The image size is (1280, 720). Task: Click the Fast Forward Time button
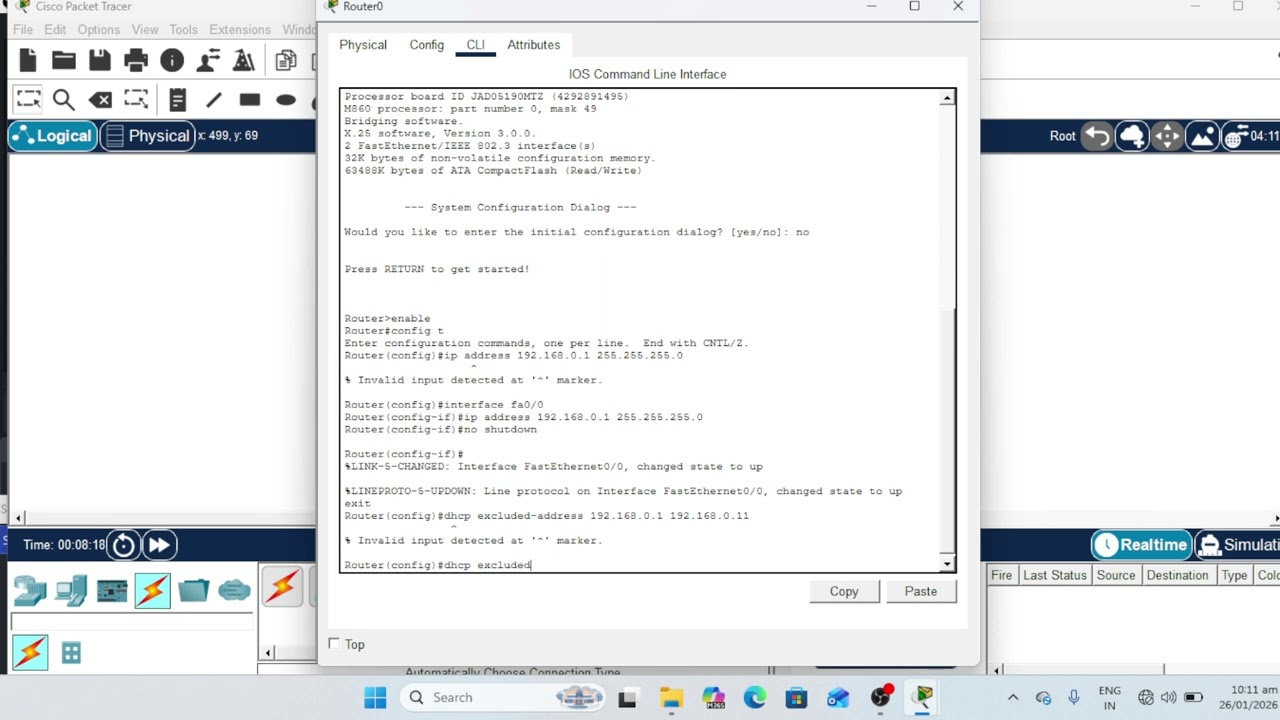pyautogui.click(x=159, y=545)
